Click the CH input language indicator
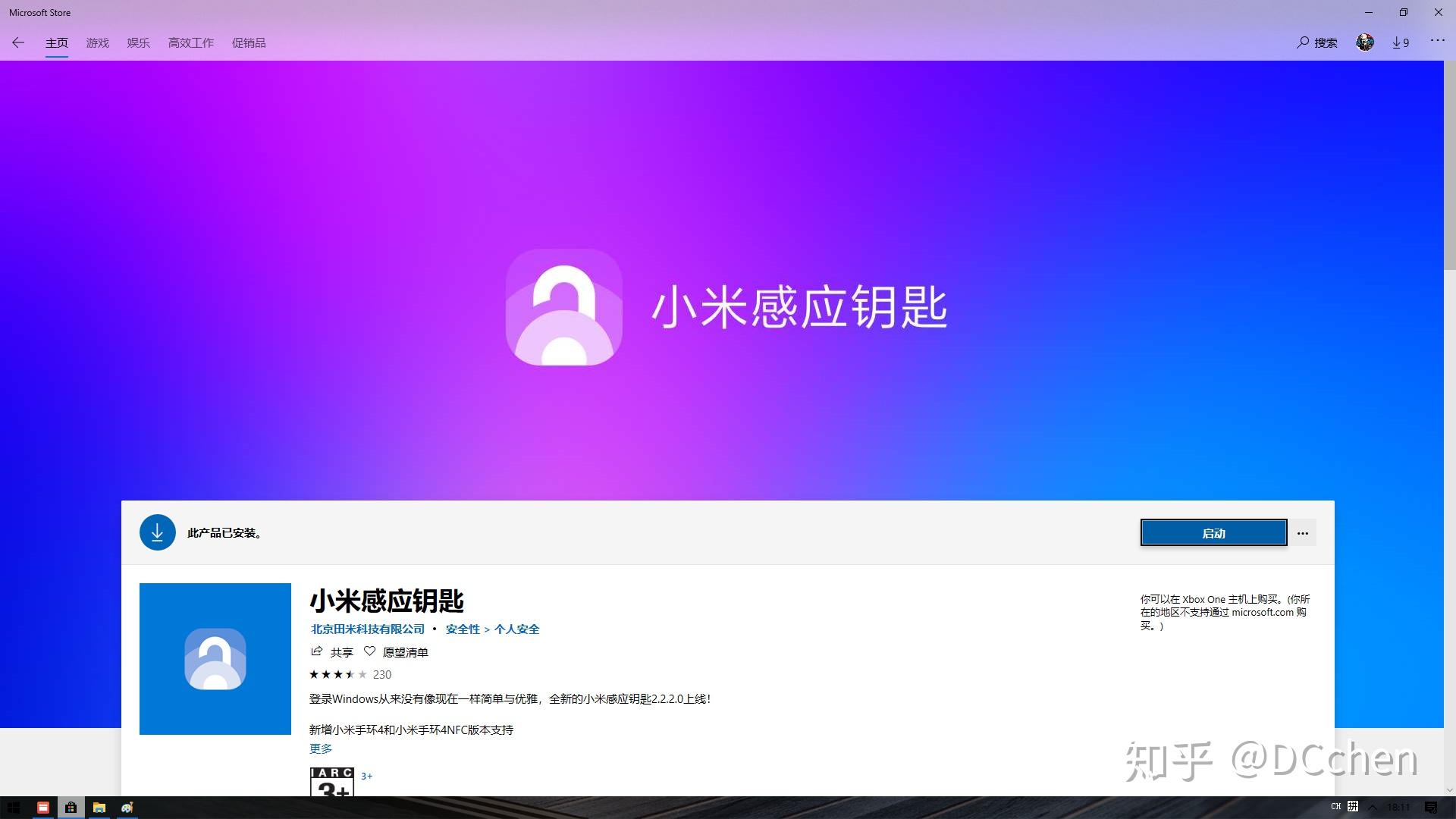This screenshot has height=819, width=1456. pos(1336,807)
